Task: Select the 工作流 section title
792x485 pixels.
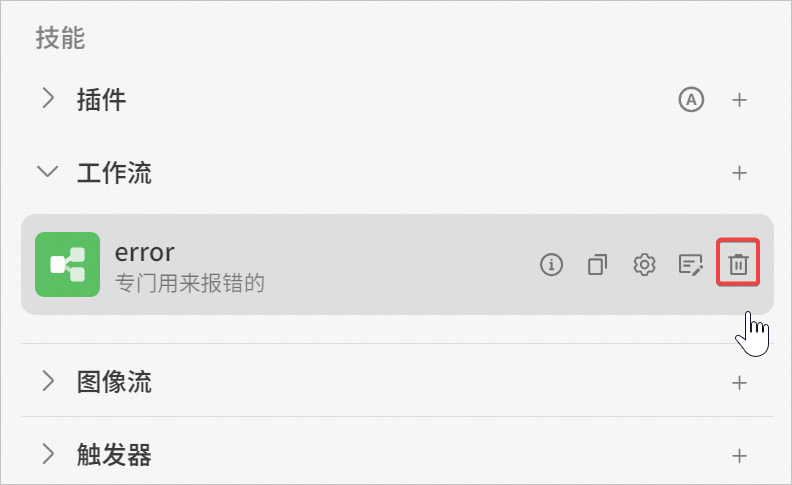Action: point(114,173)
